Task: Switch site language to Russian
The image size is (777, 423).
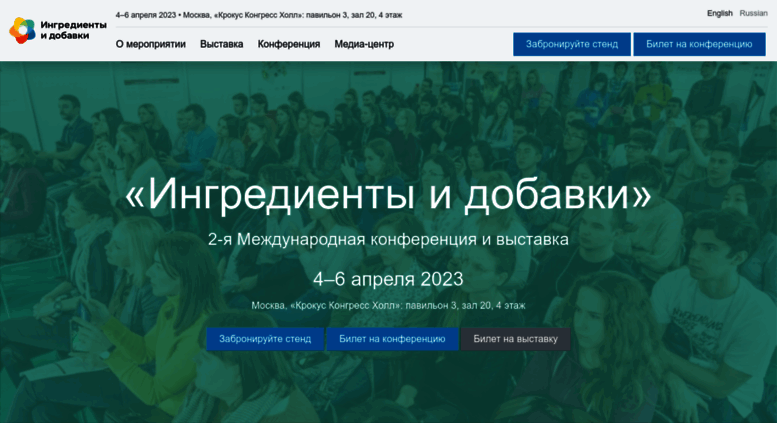Action: pyautogui.click(x=753, y=13)
